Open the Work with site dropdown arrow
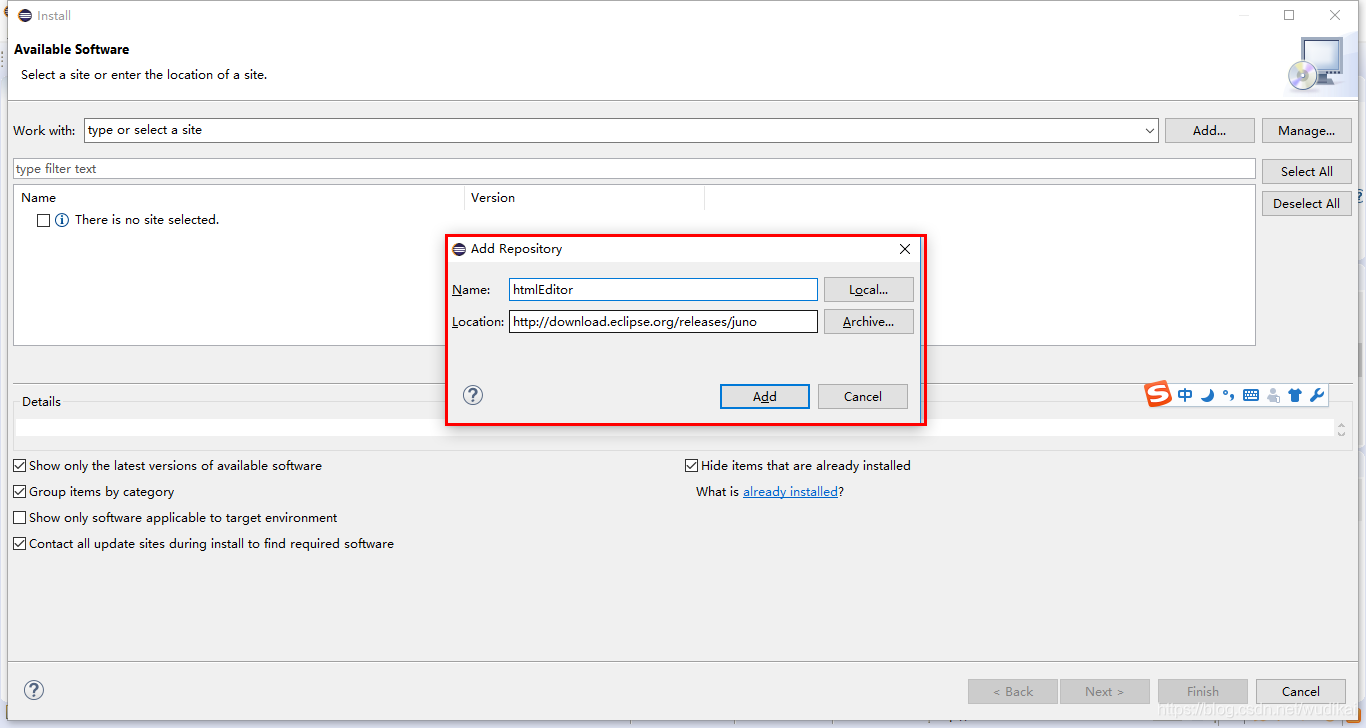This screenshot has width=1366, height=728. [x=1149, y=131]
